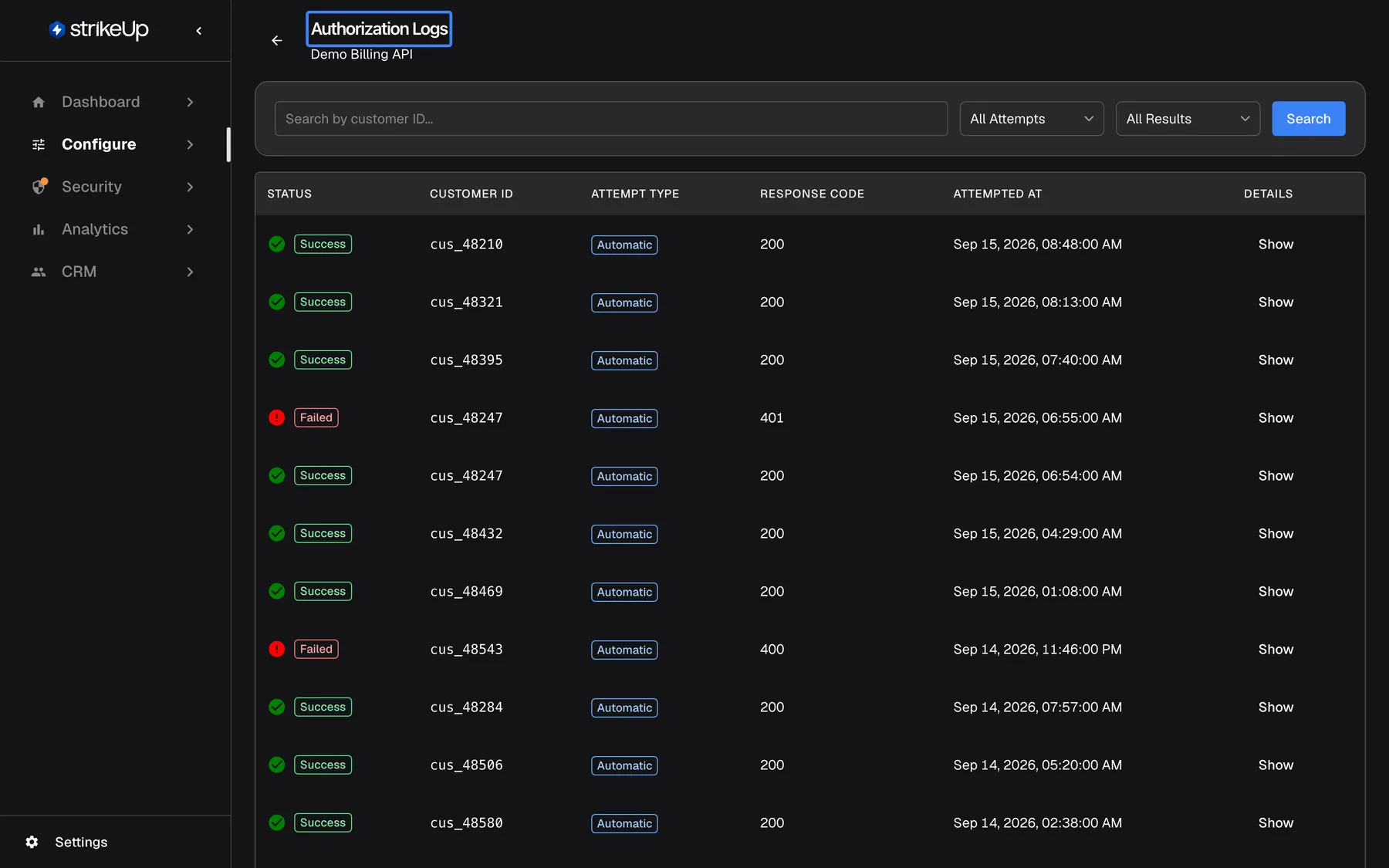Screen dimensions: 1389x868
Task: Click the blue Search button
Action: [1308, 119]
